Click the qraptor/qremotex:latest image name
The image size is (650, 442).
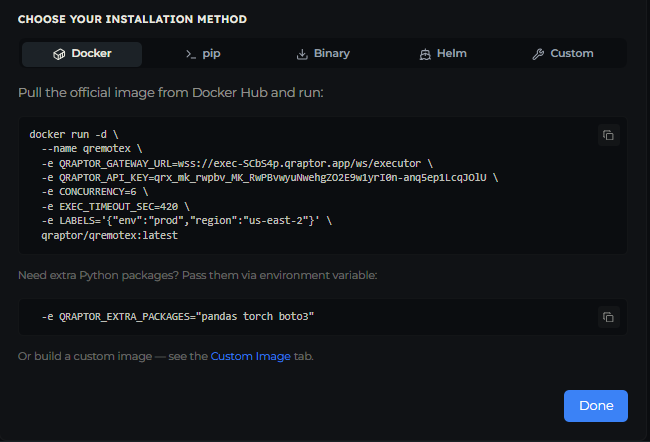point(109,236)
